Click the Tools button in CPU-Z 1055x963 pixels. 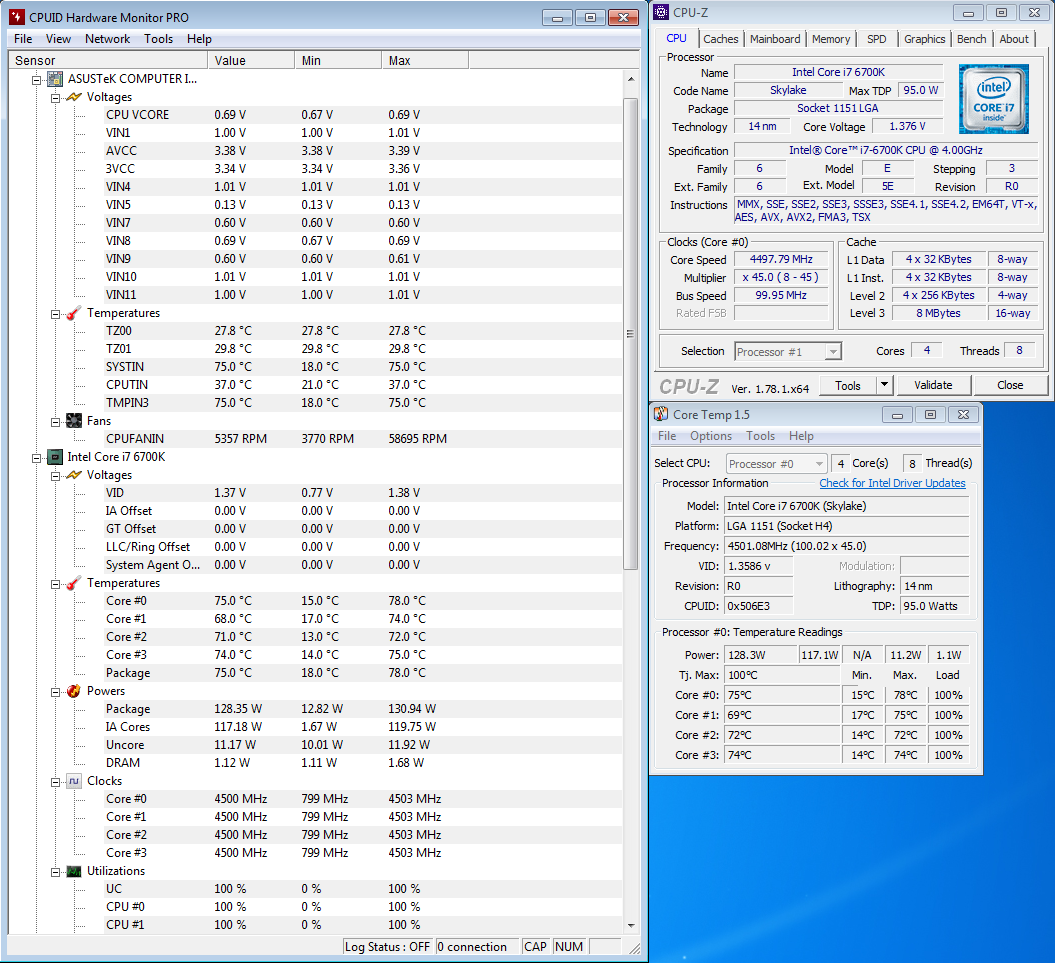[x=848, y=385]
